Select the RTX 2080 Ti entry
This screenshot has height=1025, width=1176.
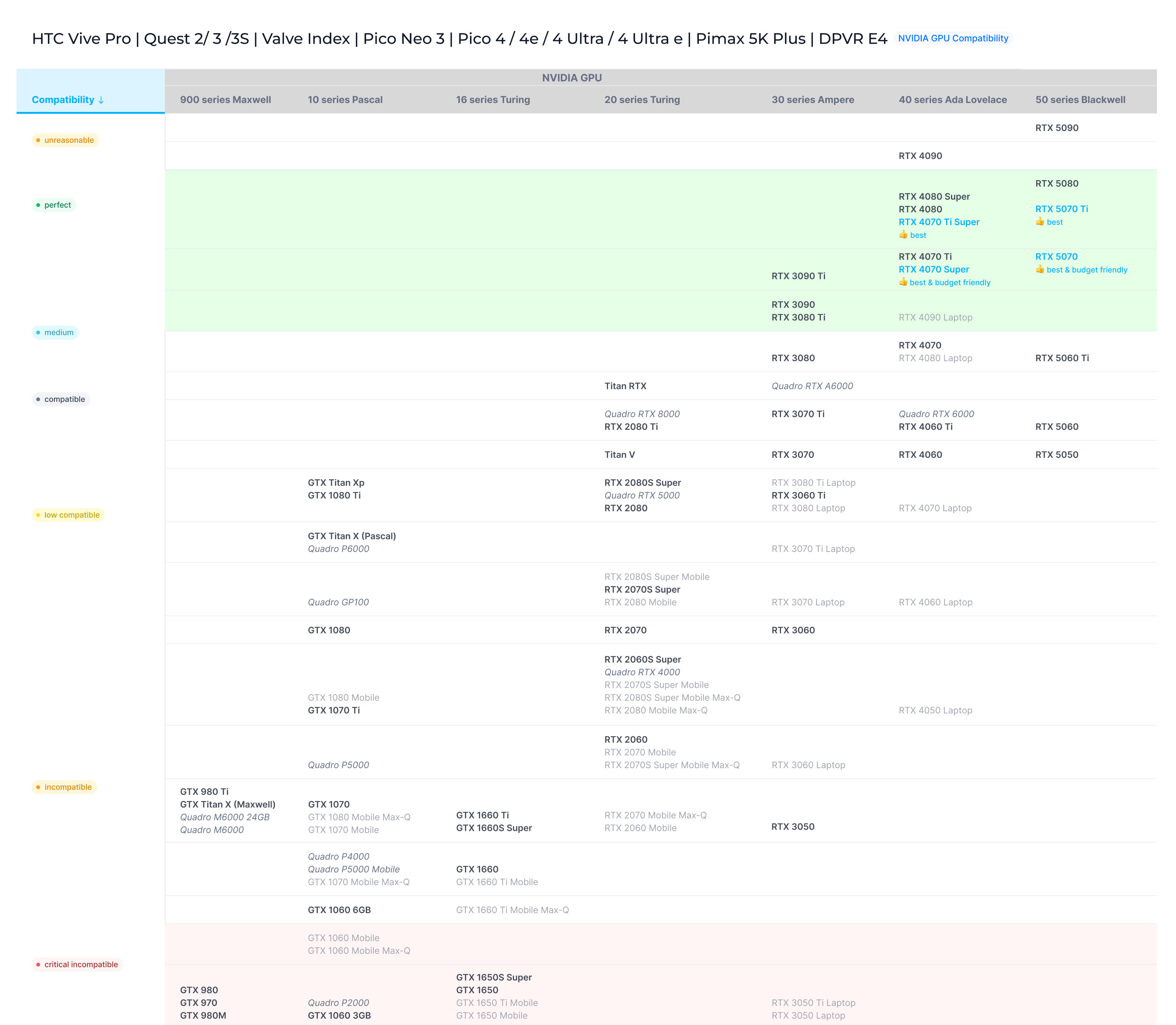tap(631, 427)
